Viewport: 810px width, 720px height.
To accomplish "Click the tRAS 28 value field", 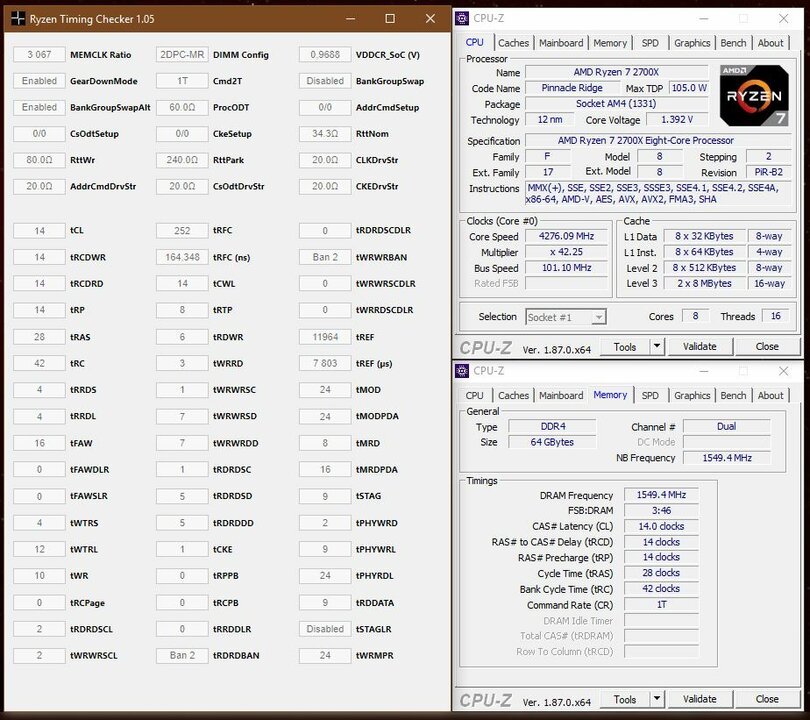I will tap(39, 337).
